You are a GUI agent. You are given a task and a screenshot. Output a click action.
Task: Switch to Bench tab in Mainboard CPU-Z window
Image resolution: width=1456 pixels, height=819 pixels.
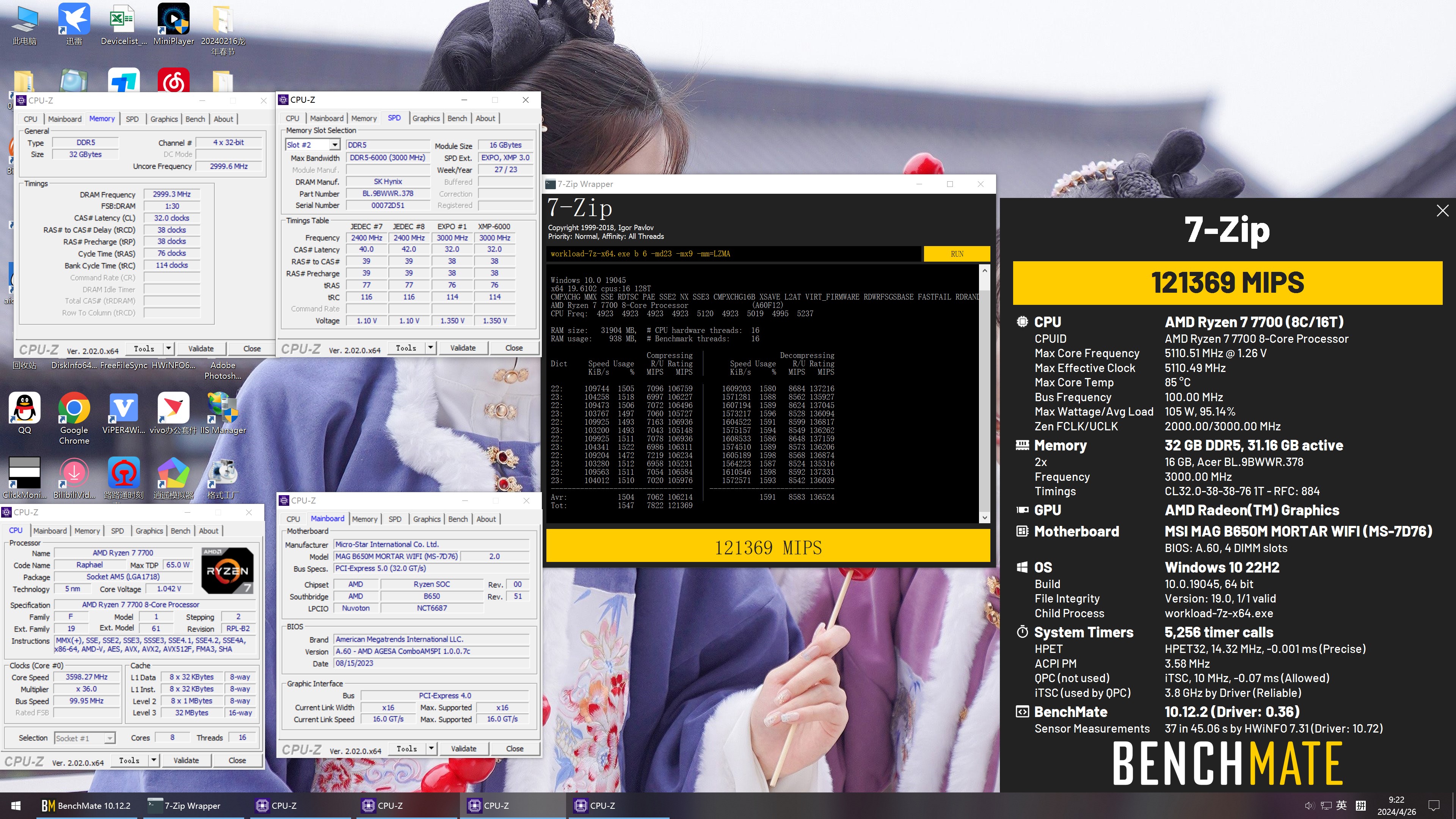click(x=458, y=519)
